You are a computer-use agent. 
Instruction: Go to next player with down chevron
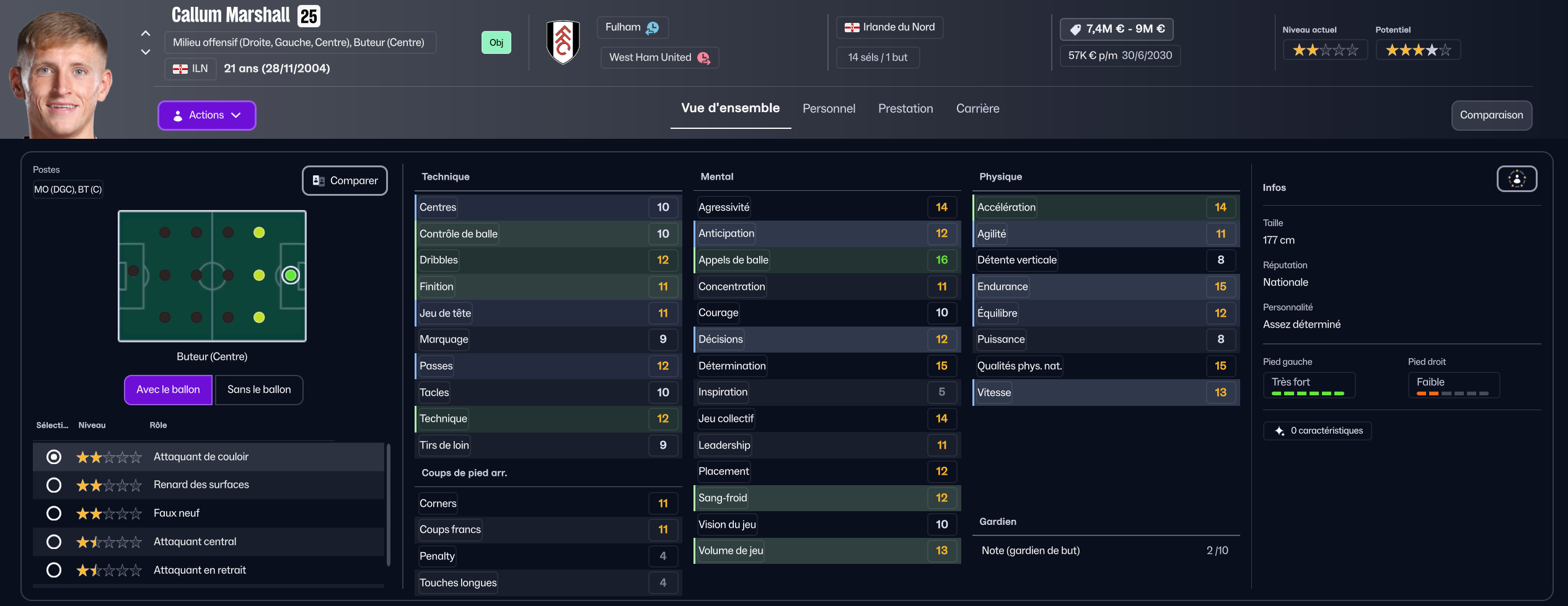[x=146, y=52]
